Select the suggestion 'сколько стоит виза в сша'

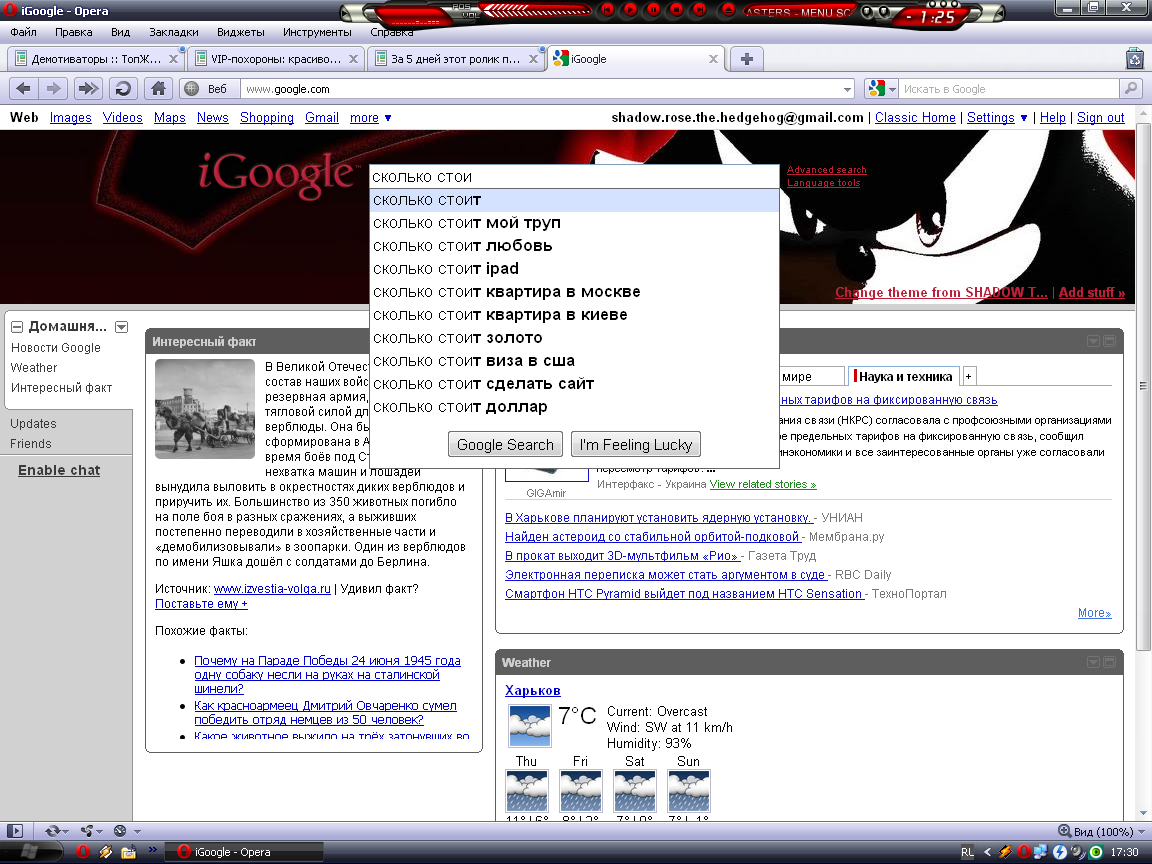point(574,361)
